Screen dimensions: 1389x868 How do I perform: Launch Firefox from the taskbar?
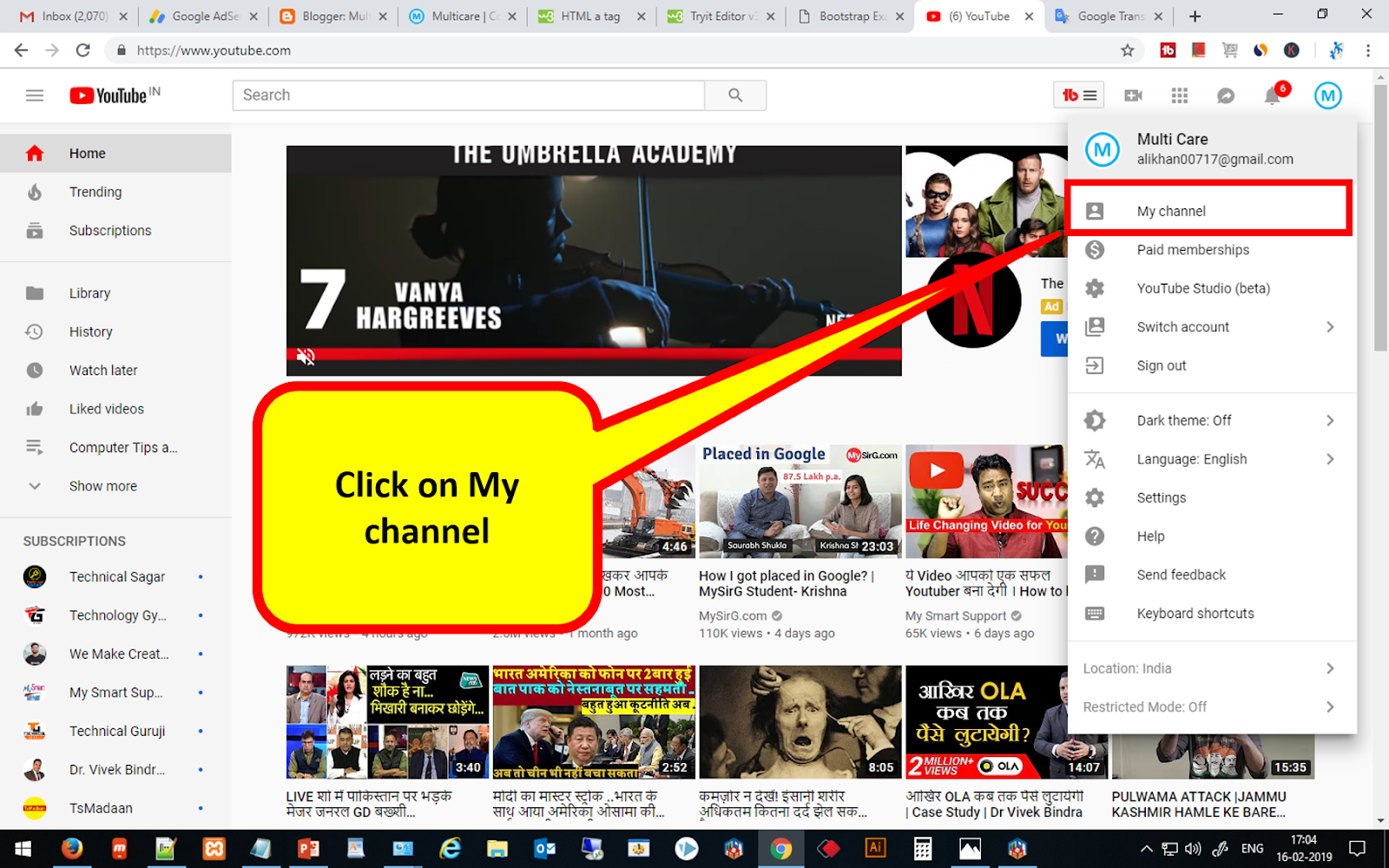coord(72,848)
